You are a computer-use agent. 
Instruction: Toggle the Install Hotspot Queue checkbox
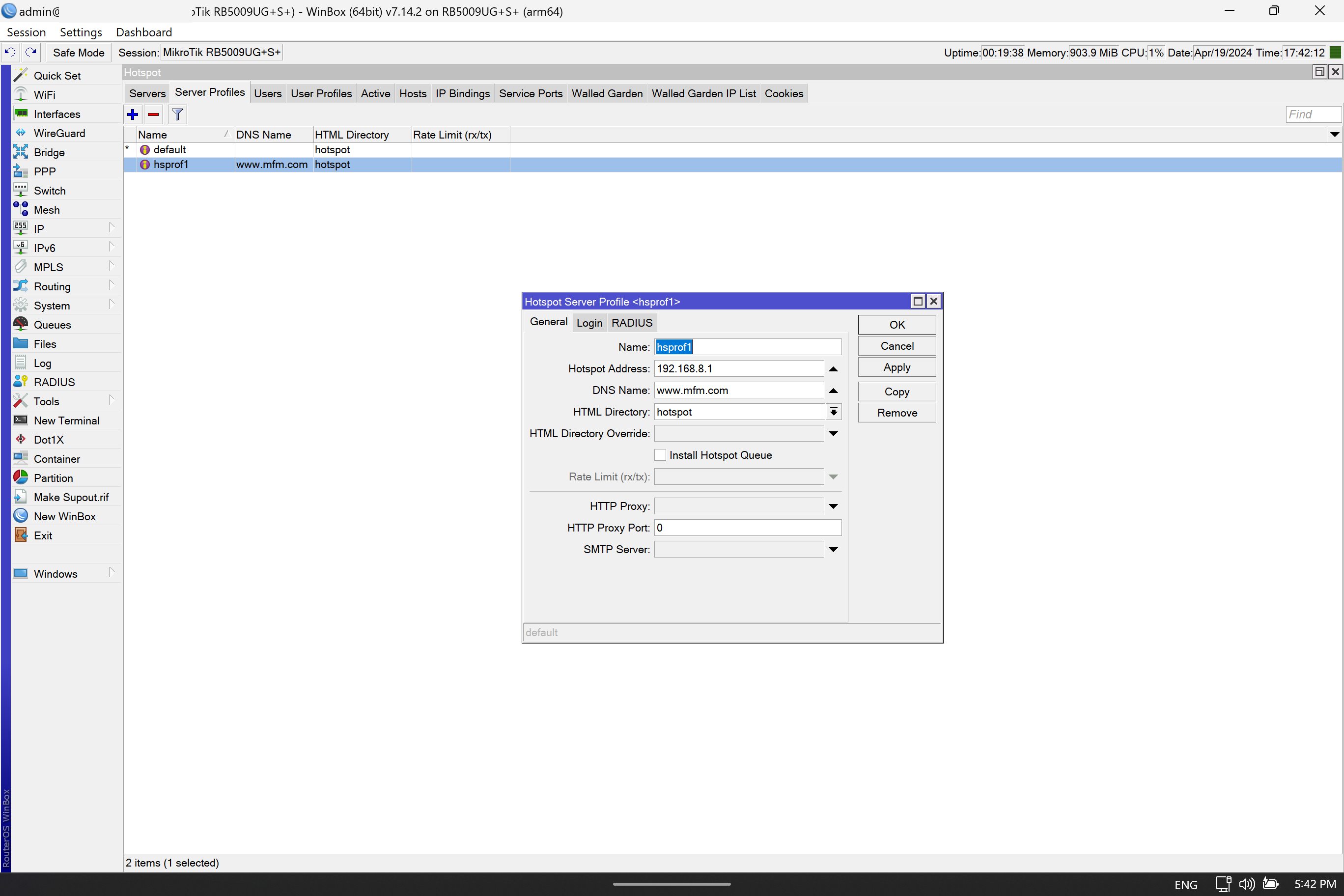tap(660, 455)
